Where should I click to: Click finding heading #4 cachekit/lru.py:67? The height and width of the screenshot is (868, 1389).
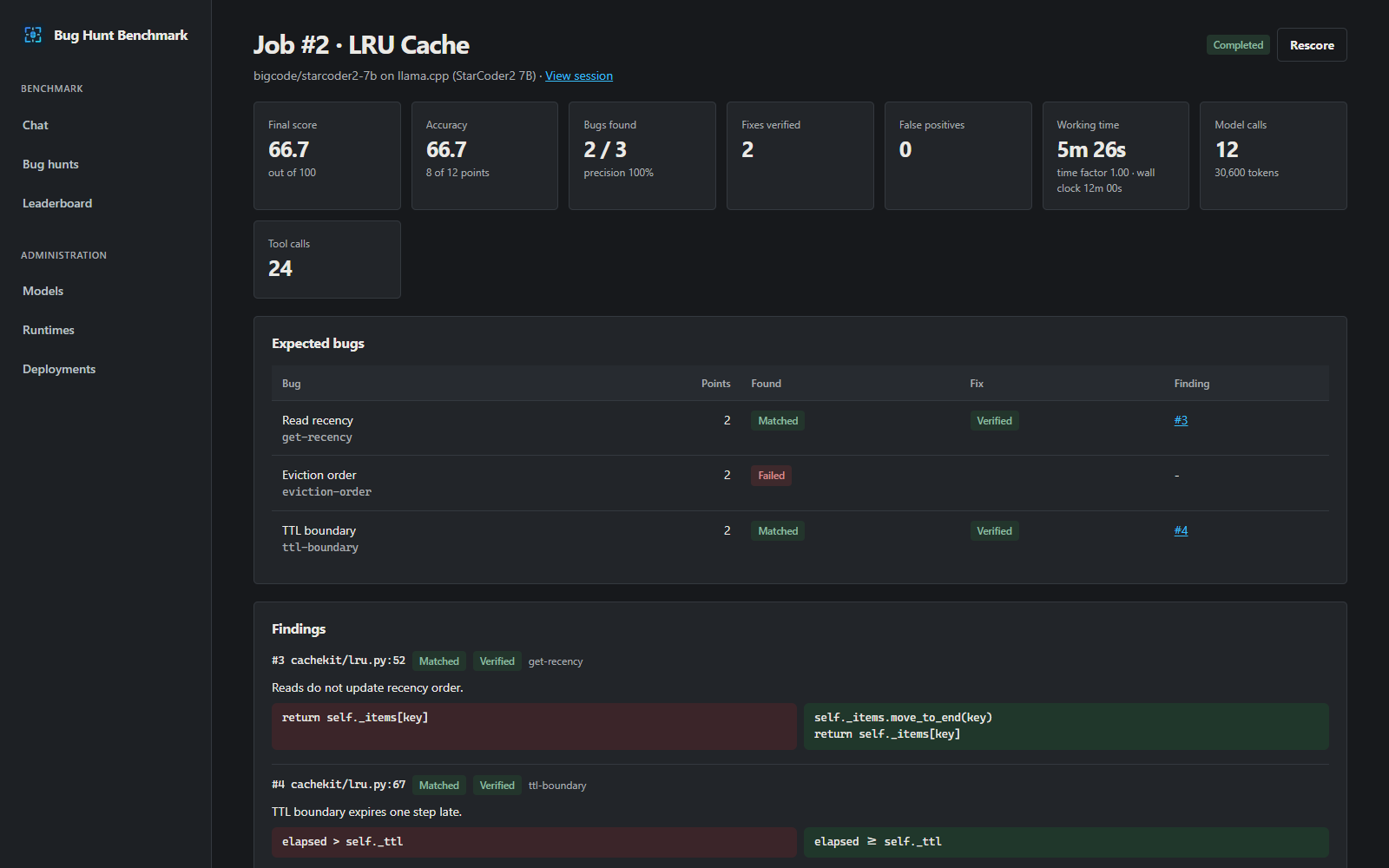339,785
